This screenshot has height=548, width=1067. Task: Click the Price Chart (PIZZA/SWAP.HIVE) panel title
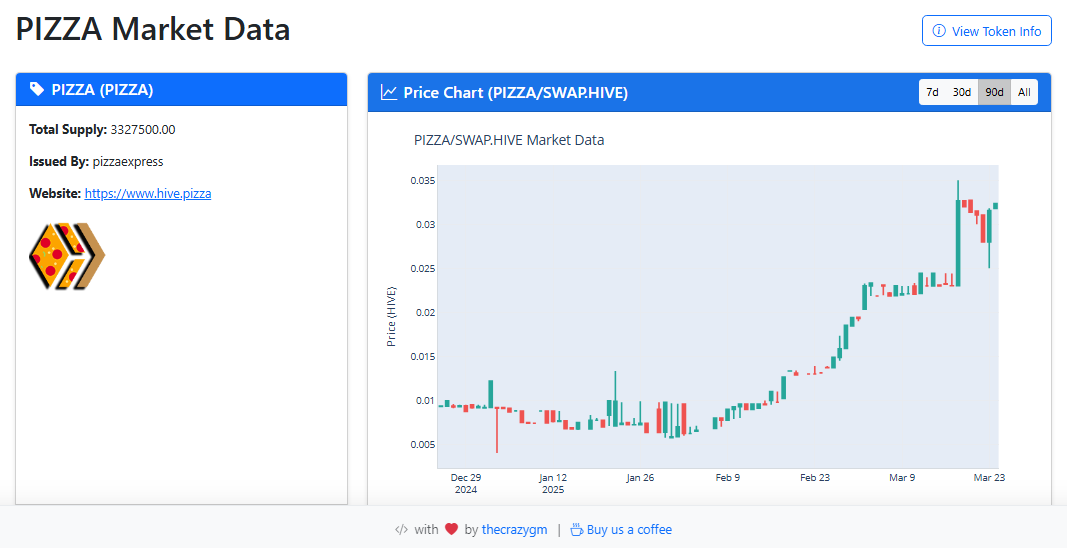515,92
